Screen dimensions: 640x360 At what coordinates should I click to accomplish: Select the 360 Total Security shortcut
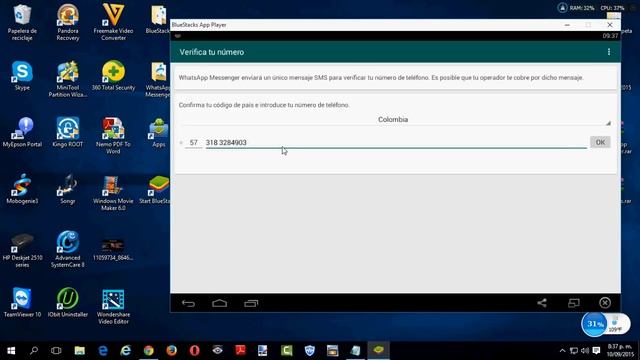pyautogui.click(x=113, y=76)
